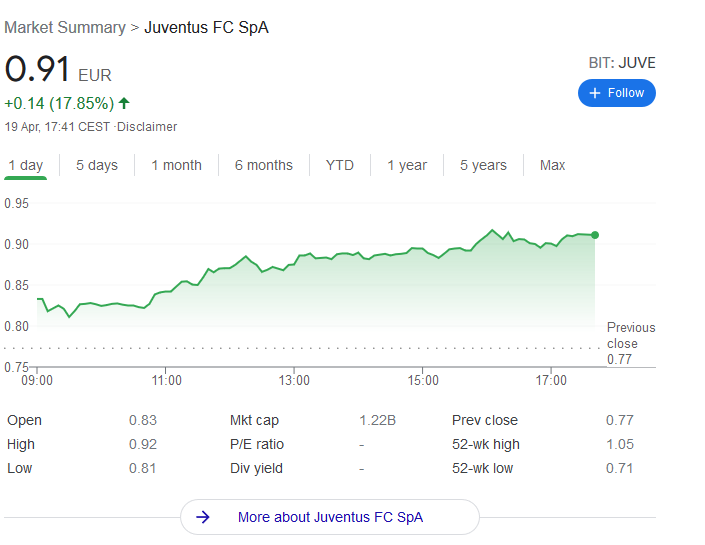Click the 09:00 time axis label
Screen dimensions: 705x545
pyautogui.click(x=37, y=380)
